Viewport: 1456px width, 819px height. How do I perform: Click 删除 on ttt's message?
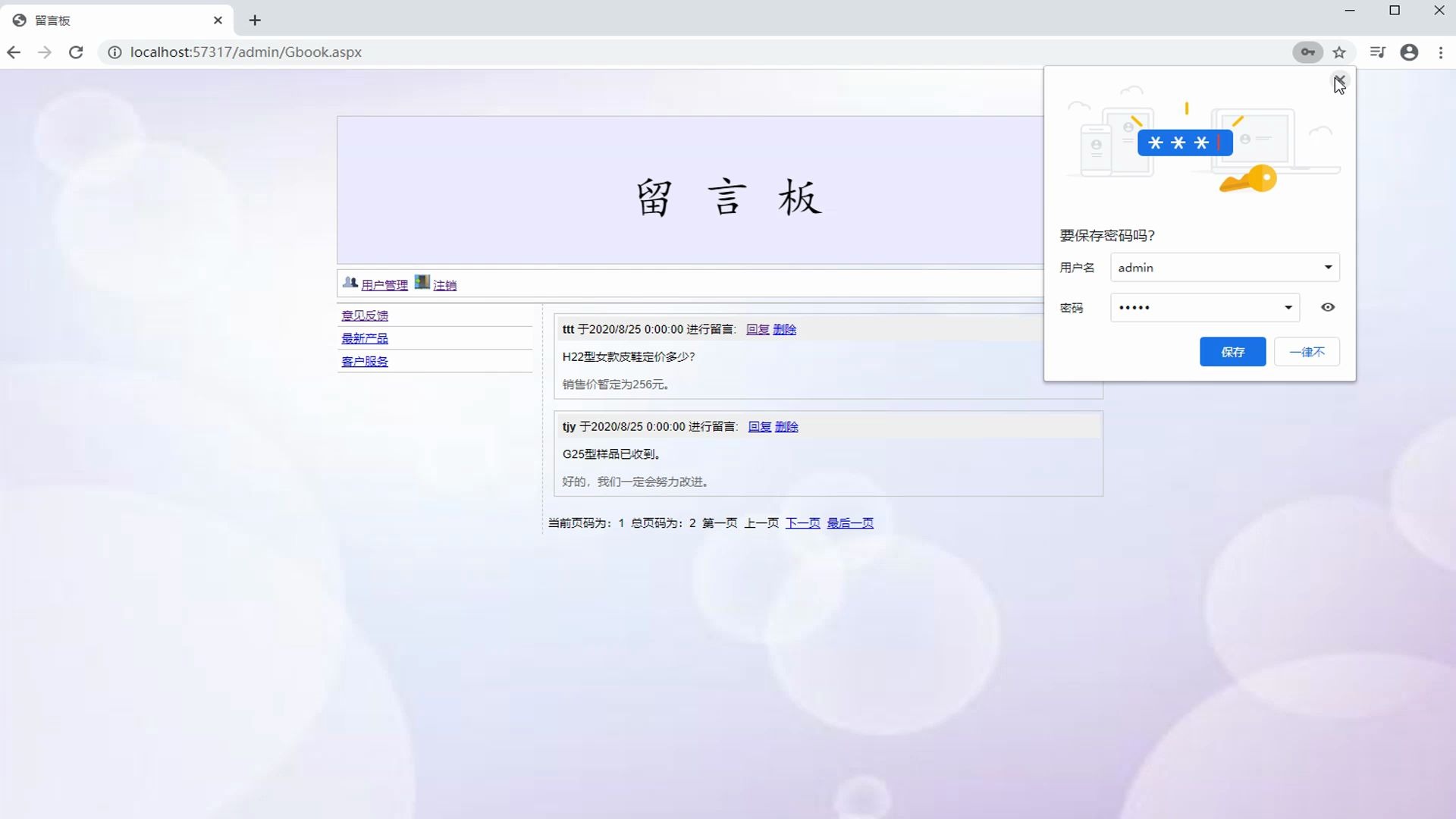click(785, 329)
